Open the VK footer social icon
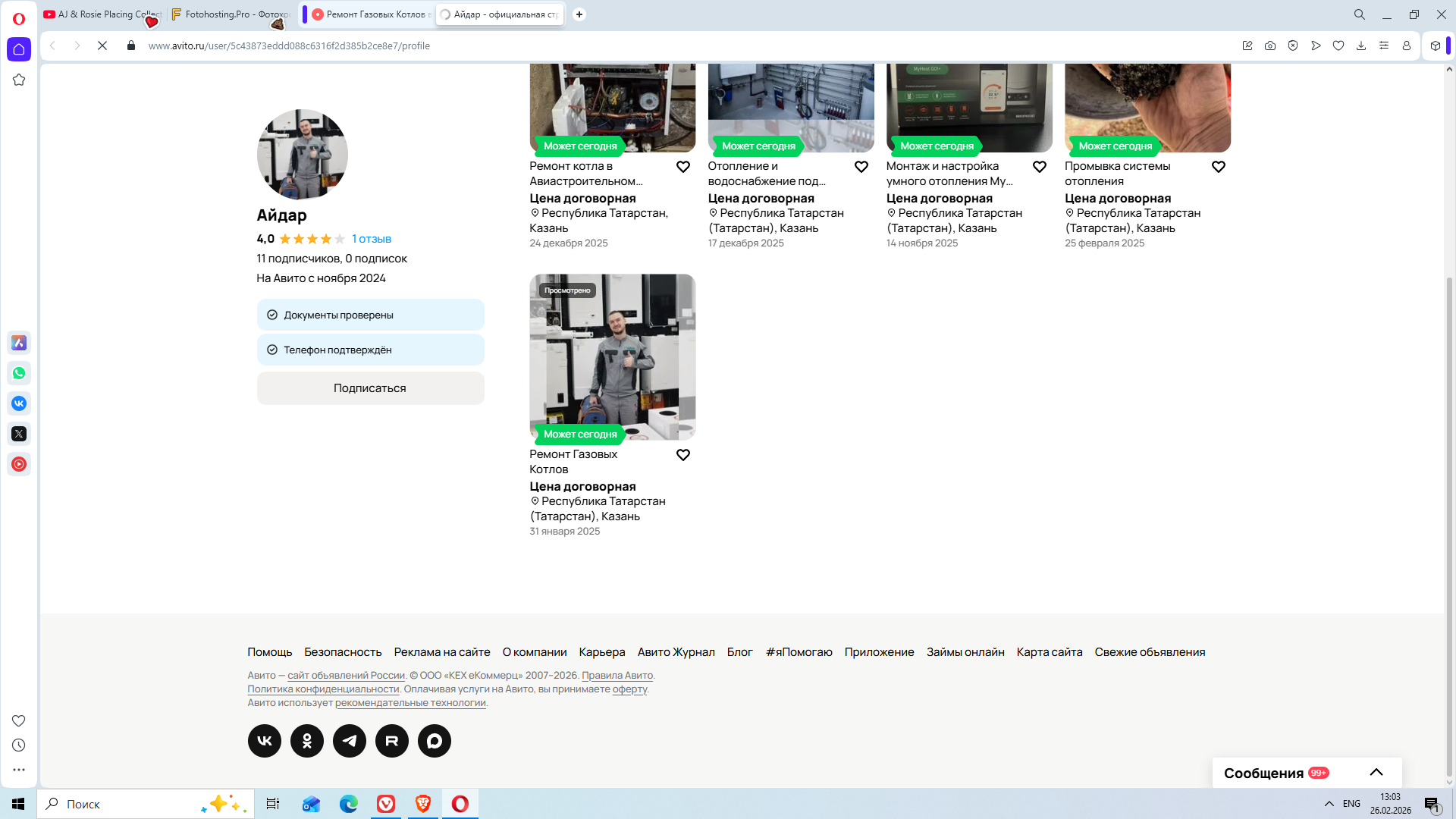1456x819 pixels. [265, 741]
